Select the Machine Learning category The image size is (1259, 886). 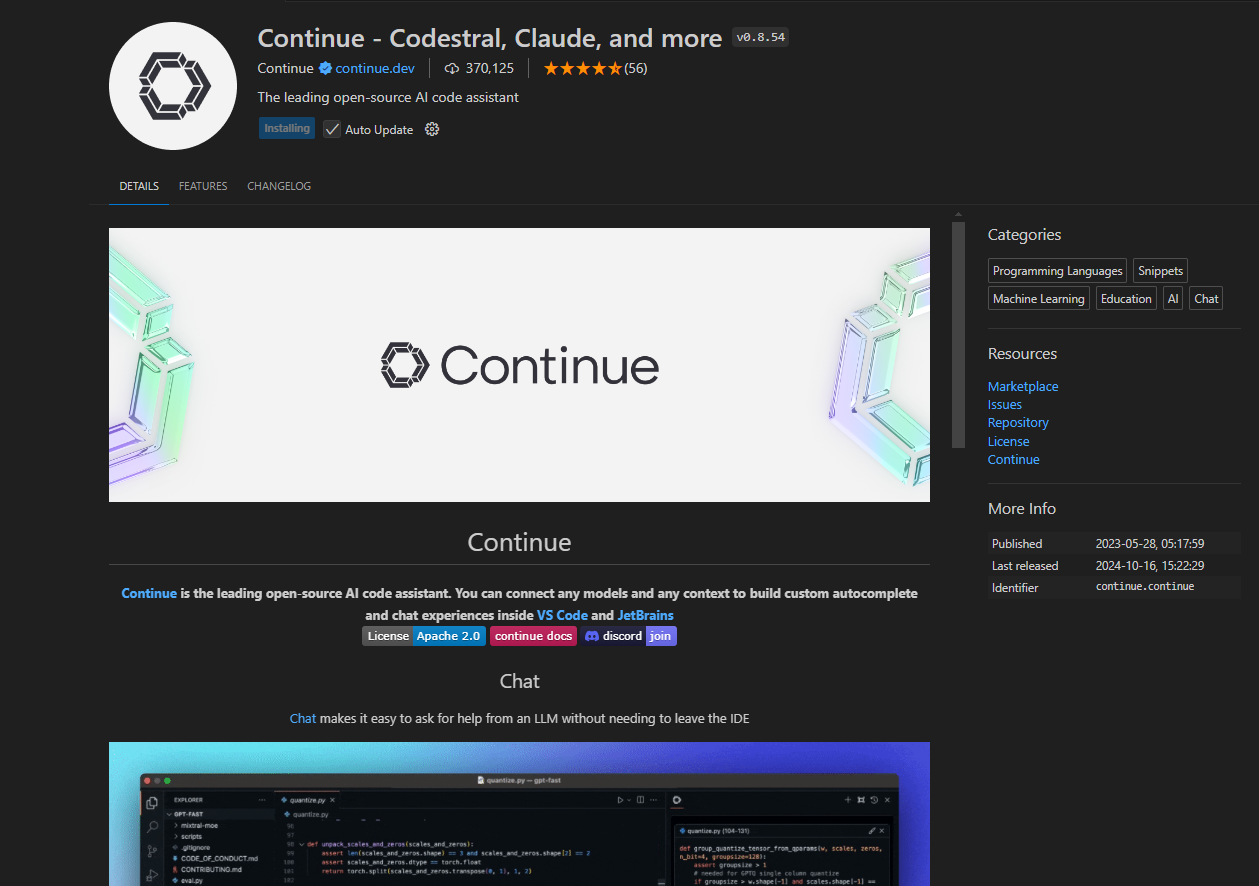tap(1039, 299)
